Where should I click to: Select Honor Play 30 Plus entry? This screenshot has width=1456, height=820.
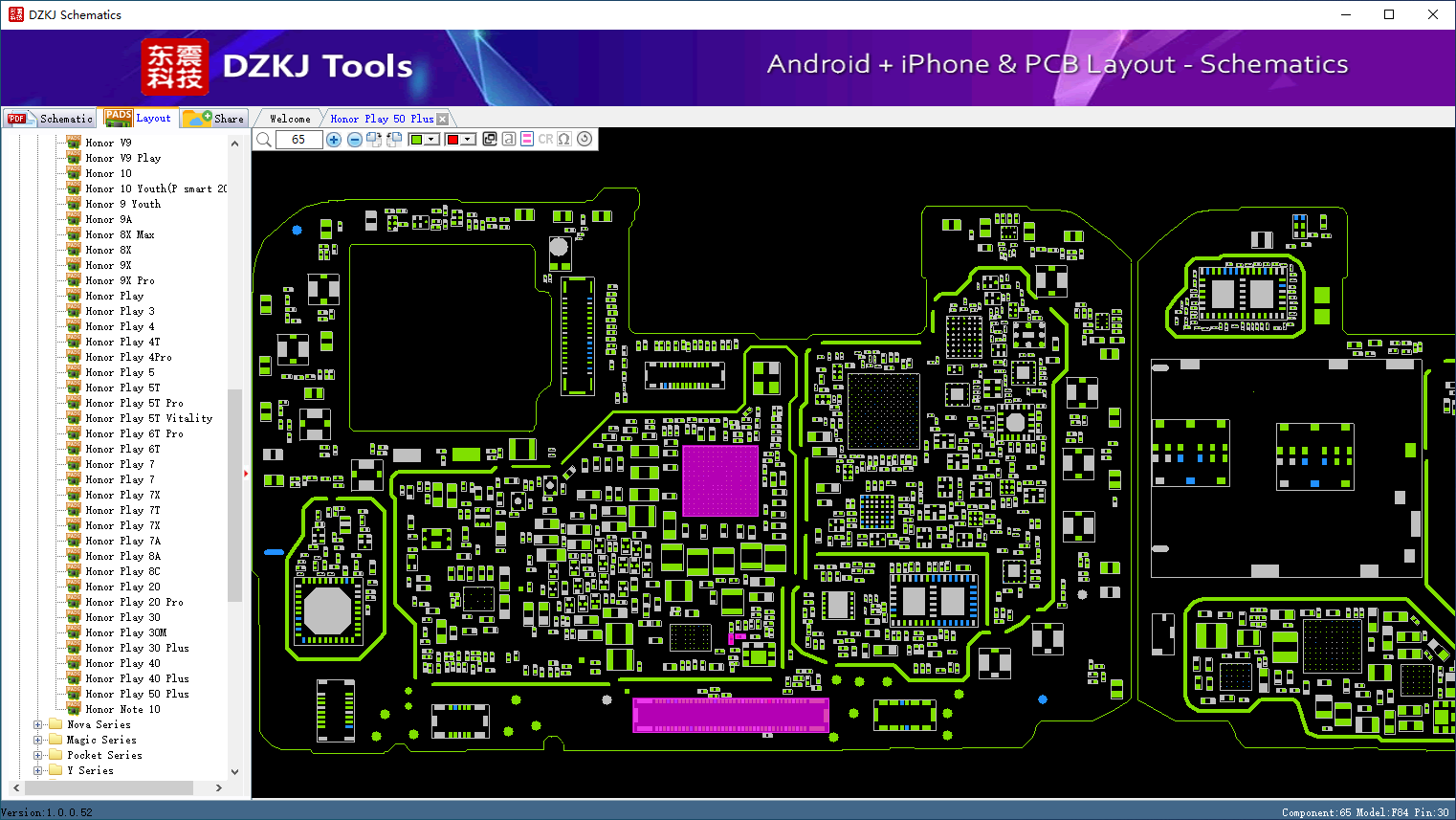tap(137, 648)
